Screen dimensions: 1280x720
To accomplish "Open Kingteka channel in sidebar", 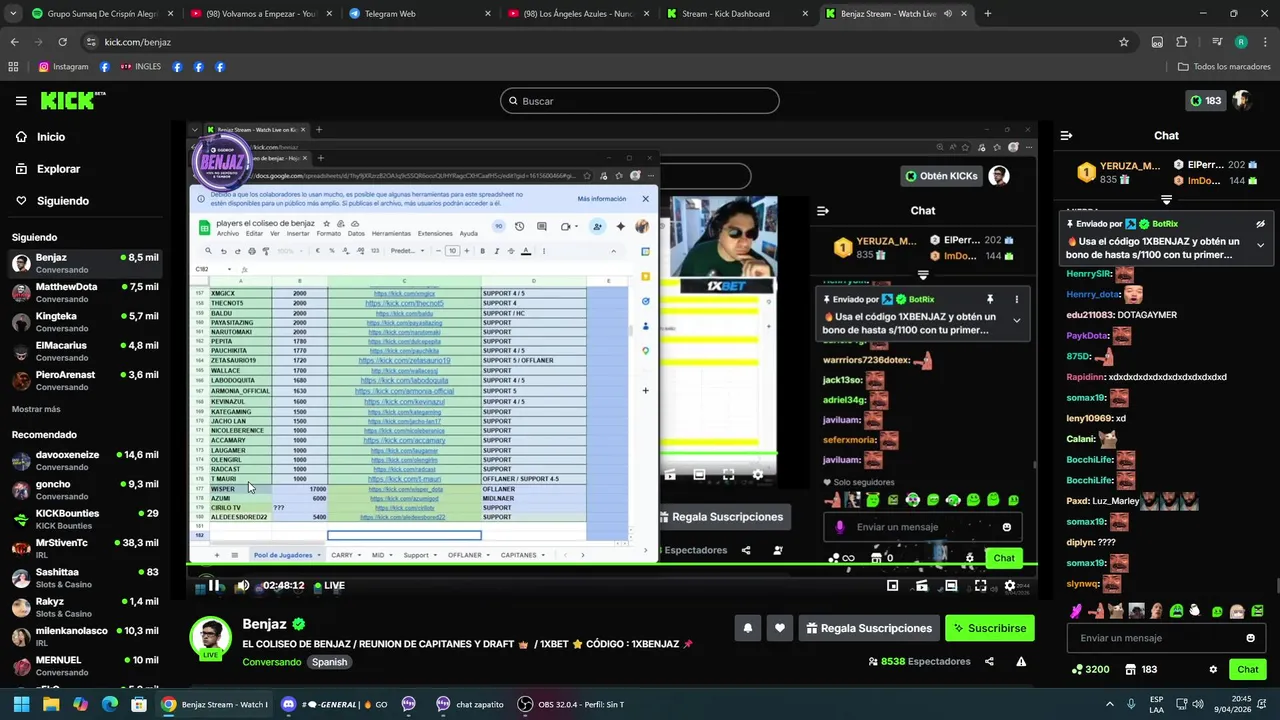I will click(x=85, y=322).
